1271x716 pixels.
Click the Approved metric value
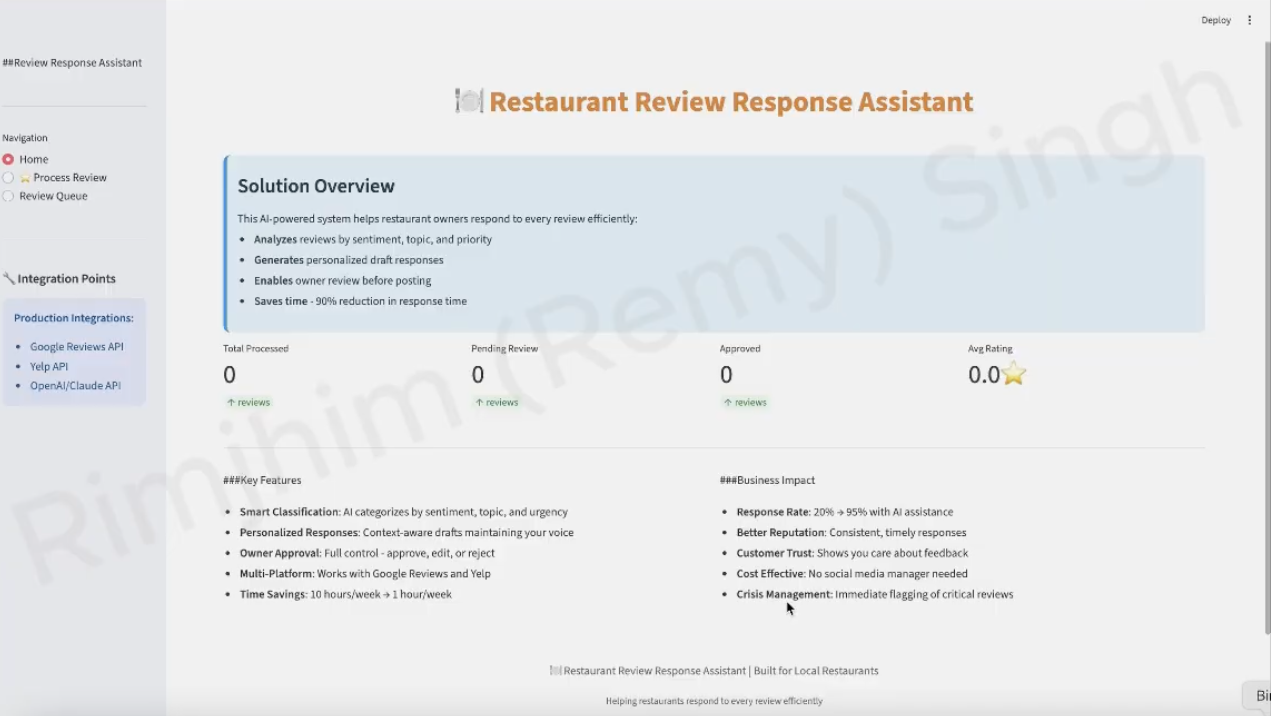726,375
